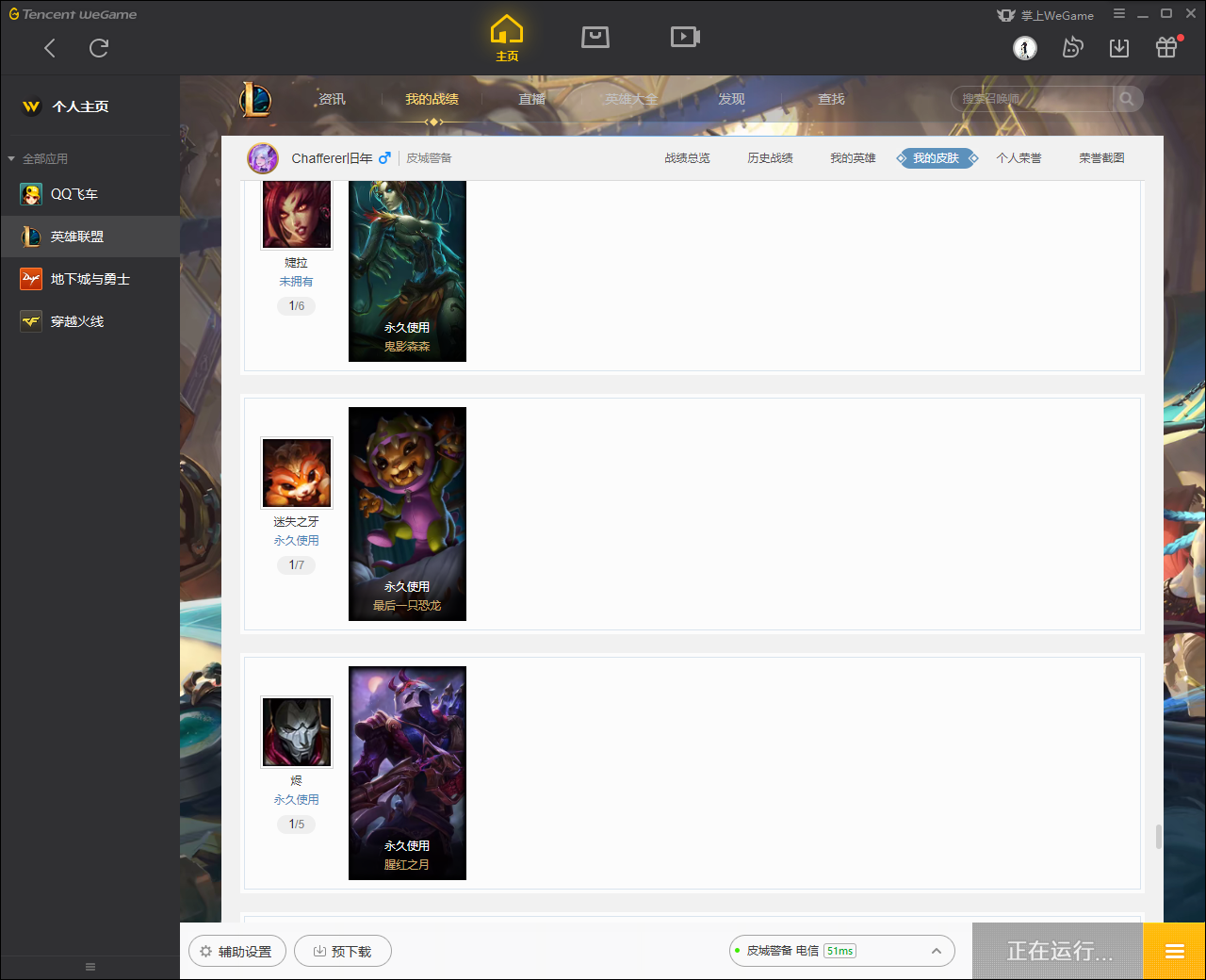Click the Chafferer summoner name
The image size is (1206, 980).
click(x=332, y=158)
